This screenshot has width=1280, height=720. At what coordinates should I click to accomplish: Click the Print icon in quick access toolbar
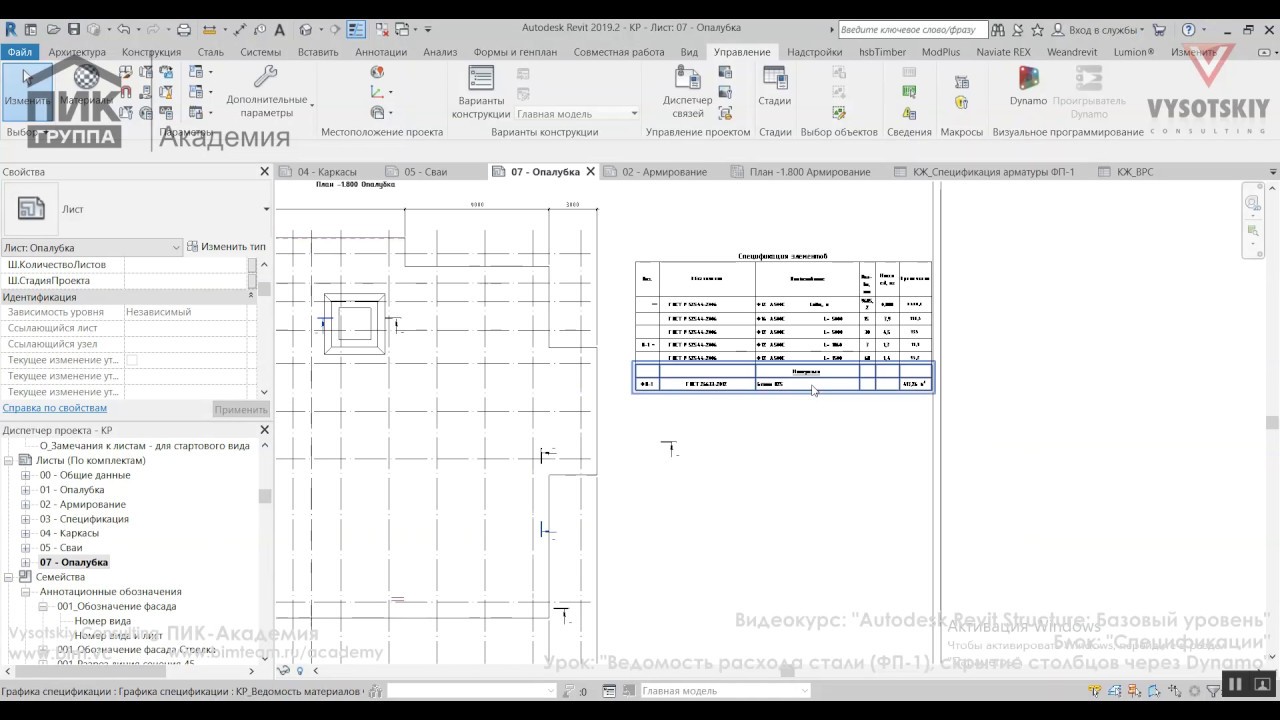[184, 29]
